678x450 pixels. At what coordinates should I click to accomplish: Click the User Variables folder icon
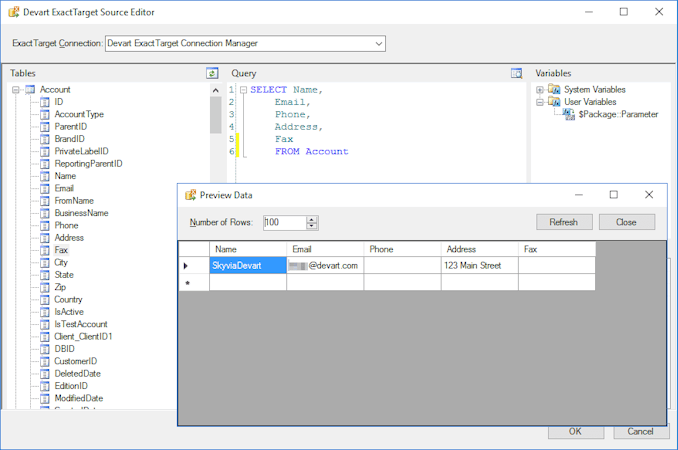(554, 102)
